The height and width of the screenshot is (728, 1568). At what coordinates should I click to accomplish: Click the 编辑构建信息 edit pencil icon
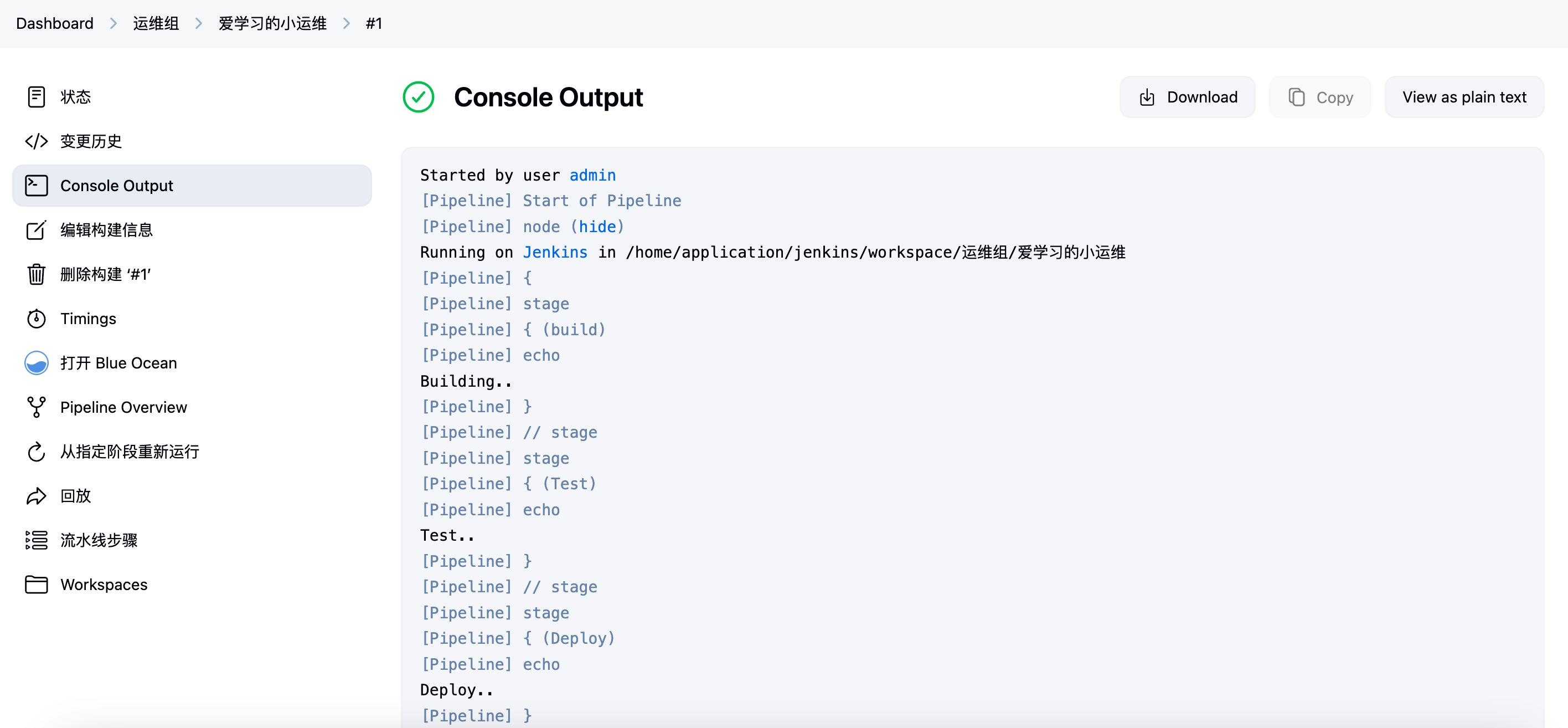(37, 230)
